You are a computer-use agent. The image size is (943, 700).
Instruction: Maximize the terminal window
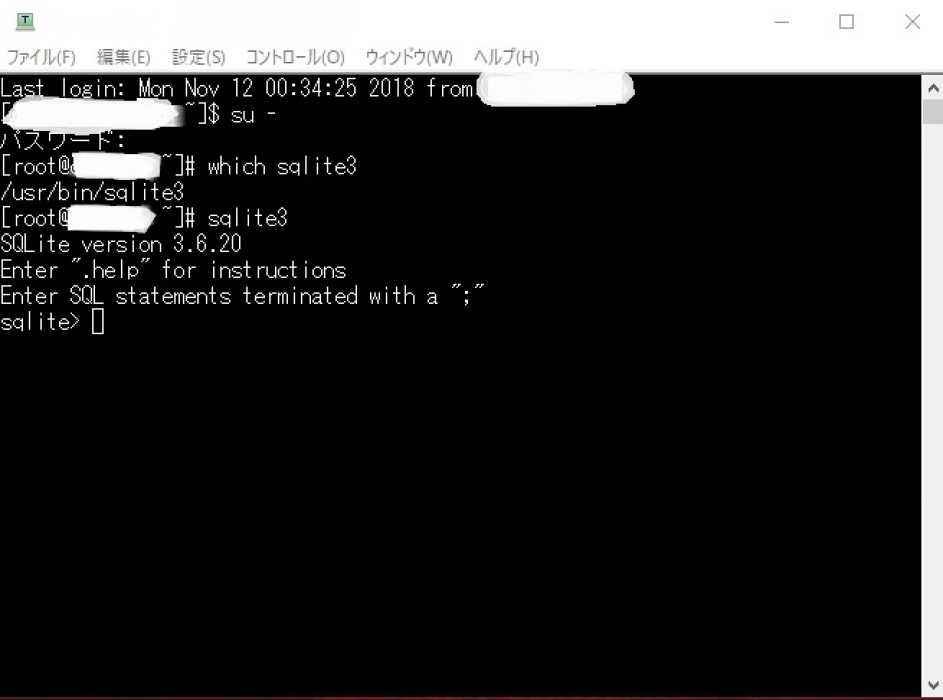point(846,22)
